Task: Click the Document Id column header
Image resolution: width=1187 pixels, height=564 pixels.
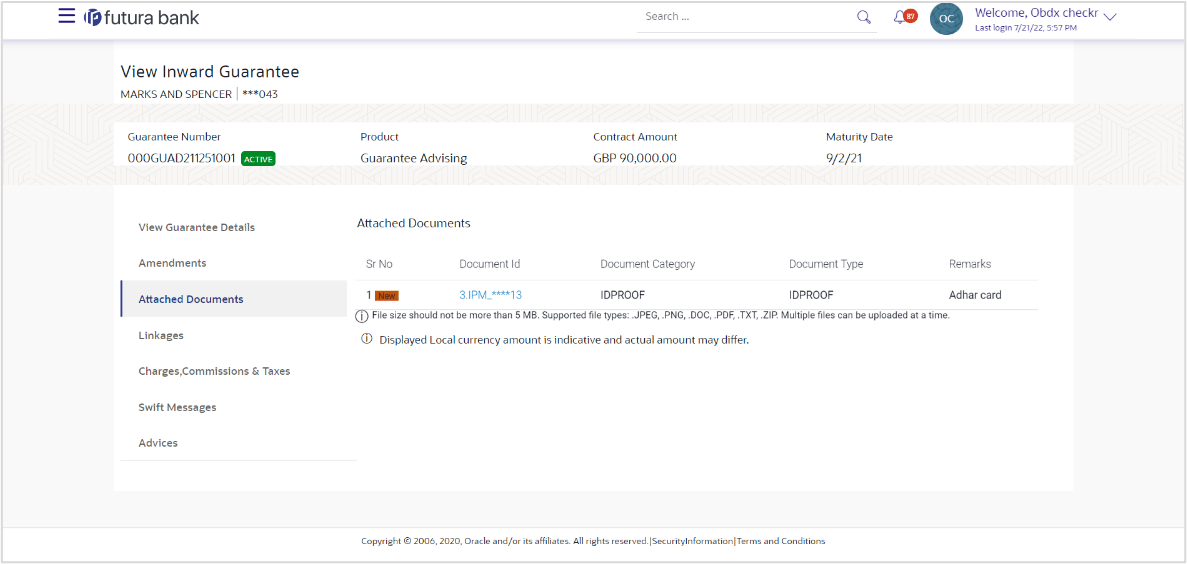Action: pyautogui.click(x=489, y=264)
